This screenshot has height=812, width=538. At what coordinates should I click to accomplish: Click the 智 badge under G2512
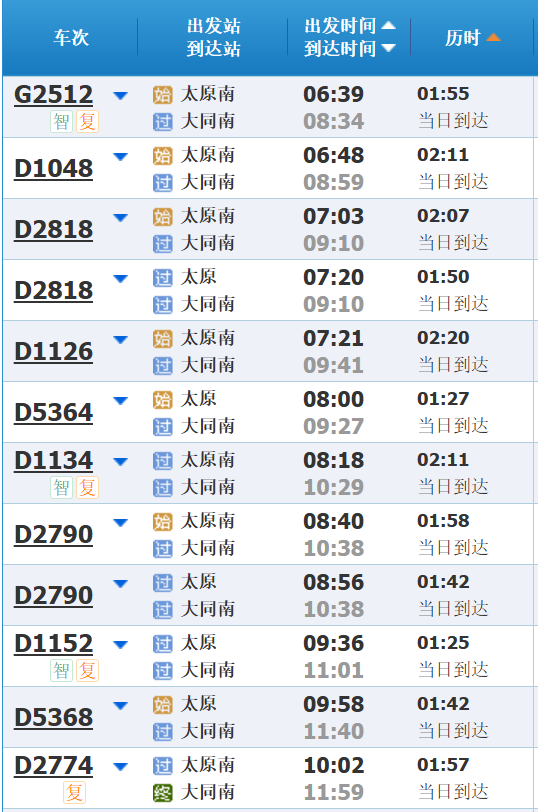pyautogui.click(x=61, y=122)
